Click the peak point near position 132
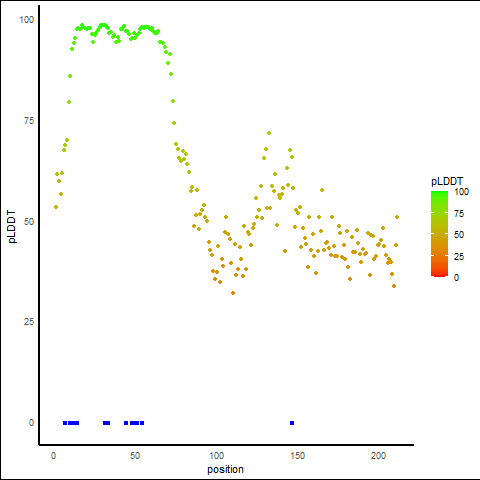The image size is (480, 480). 269,133
